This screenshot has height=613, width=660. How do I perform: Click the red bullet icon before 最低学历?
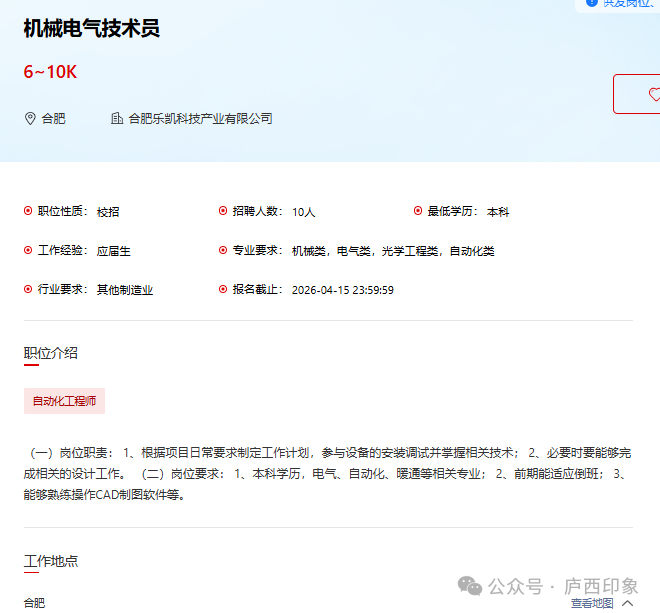(x=418, y=211)
